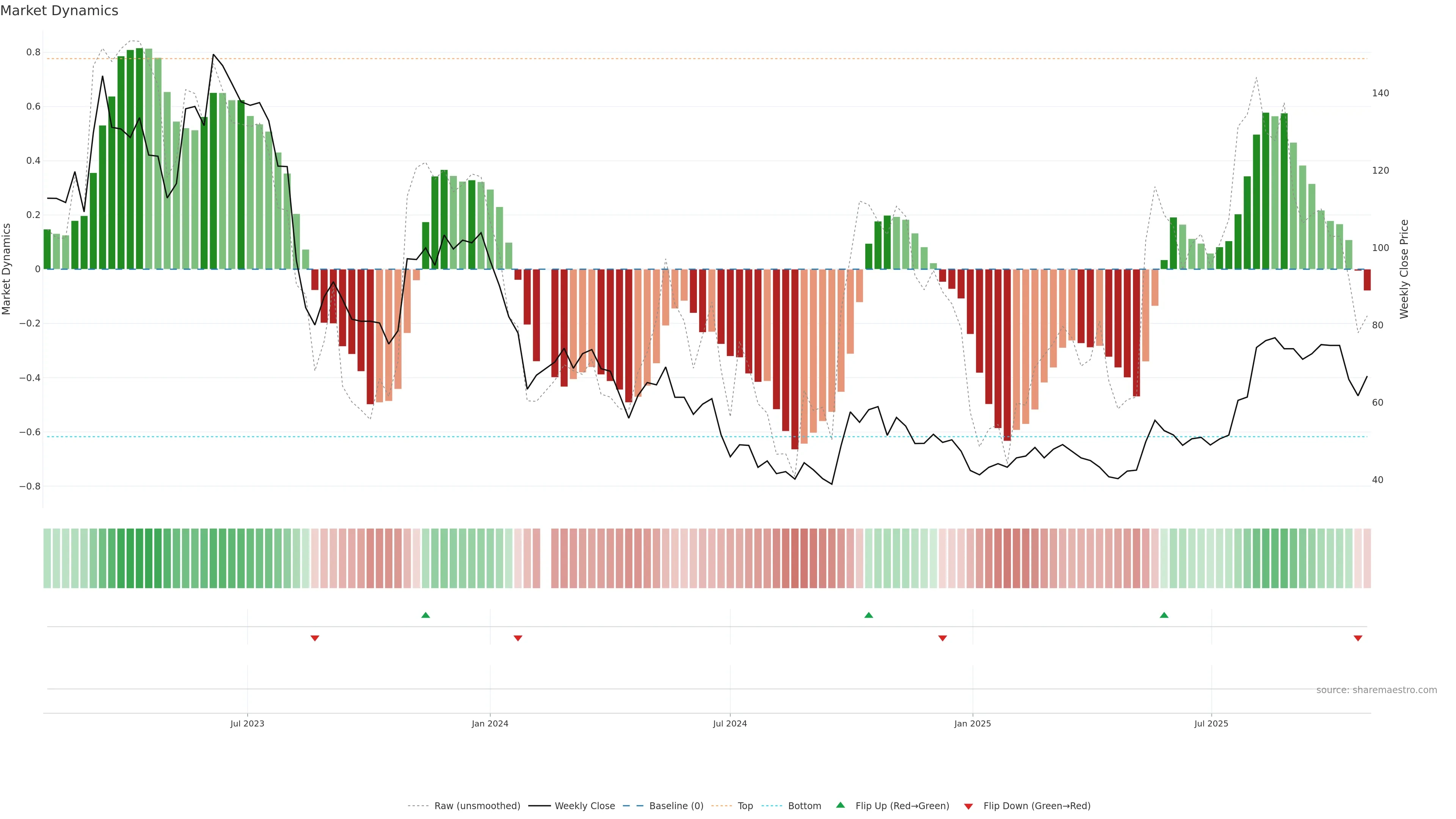Click the first red flip-down triangle marker

tap(315, 638)
